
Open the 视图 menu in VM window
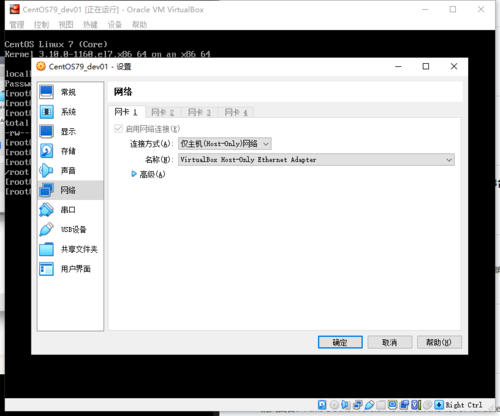(66, 24)
